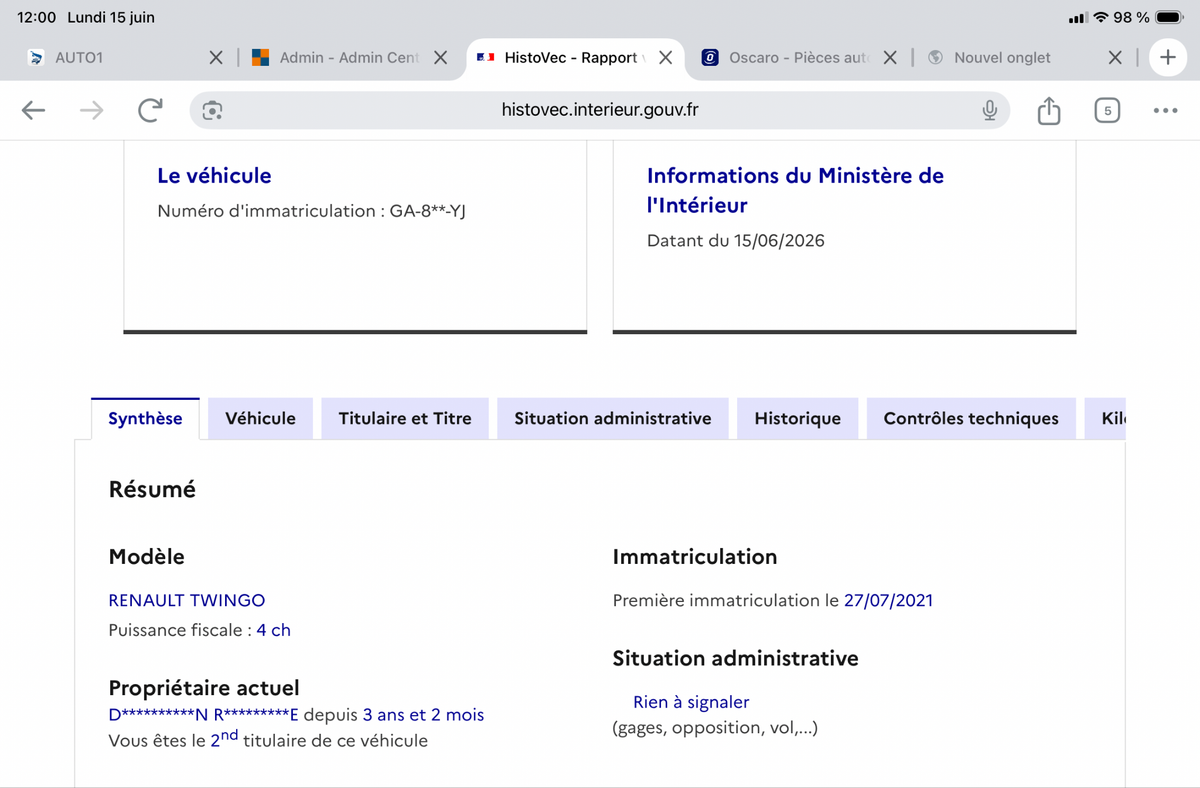The image size is (1200, 788).
Task: Tap the Lens camera search icon
Action: pos(212,111)
